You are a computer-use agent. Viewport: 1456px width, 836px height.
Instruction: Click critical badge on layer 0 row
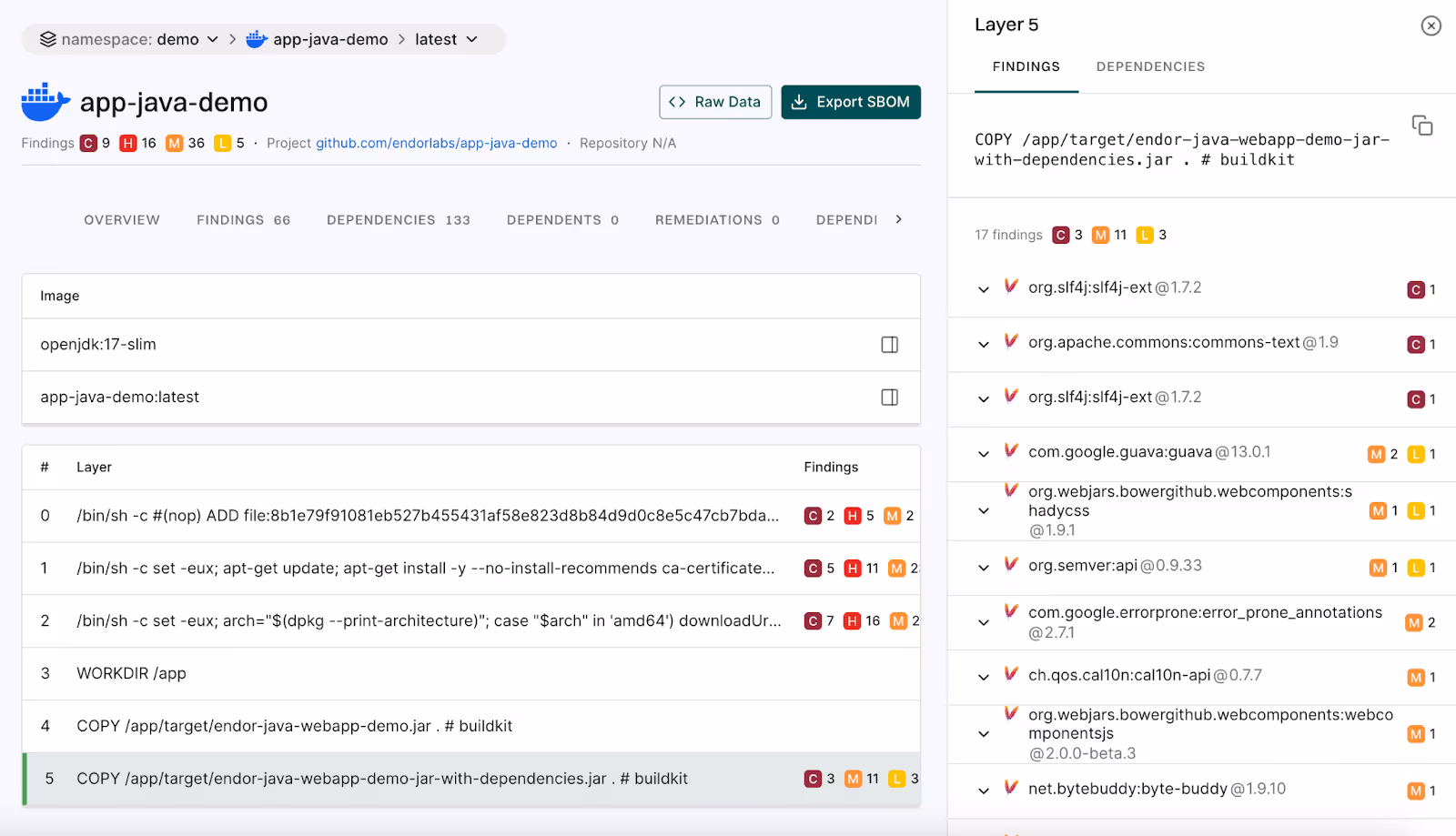point(813,516)
